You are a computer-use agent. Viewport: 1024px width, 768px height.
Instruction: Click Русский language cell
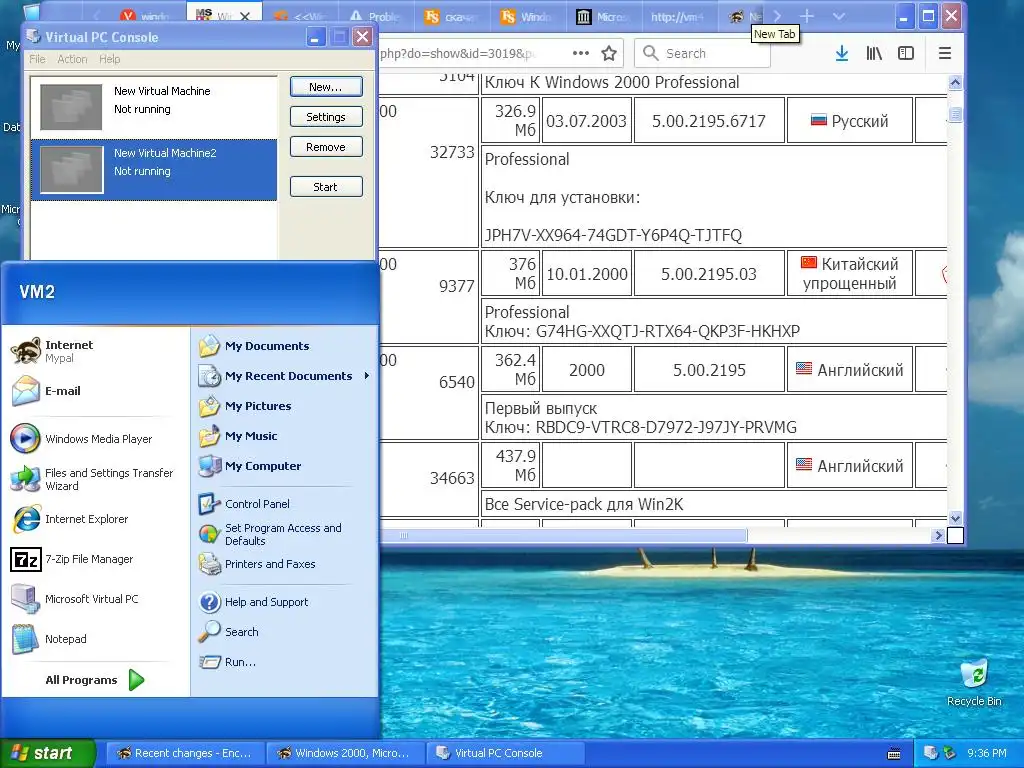click(850, 121)
